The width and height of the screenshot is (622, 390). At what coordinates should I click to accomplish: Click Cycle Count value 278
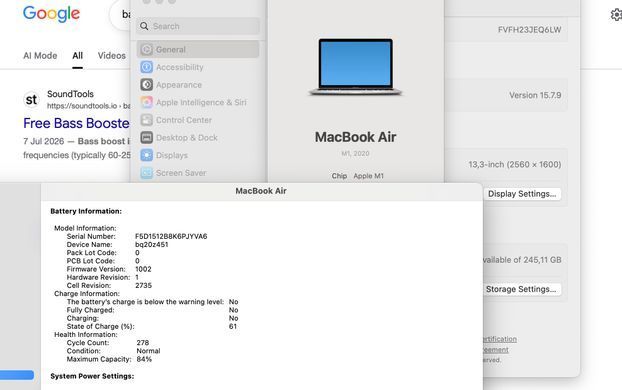(x=143, y=343)
